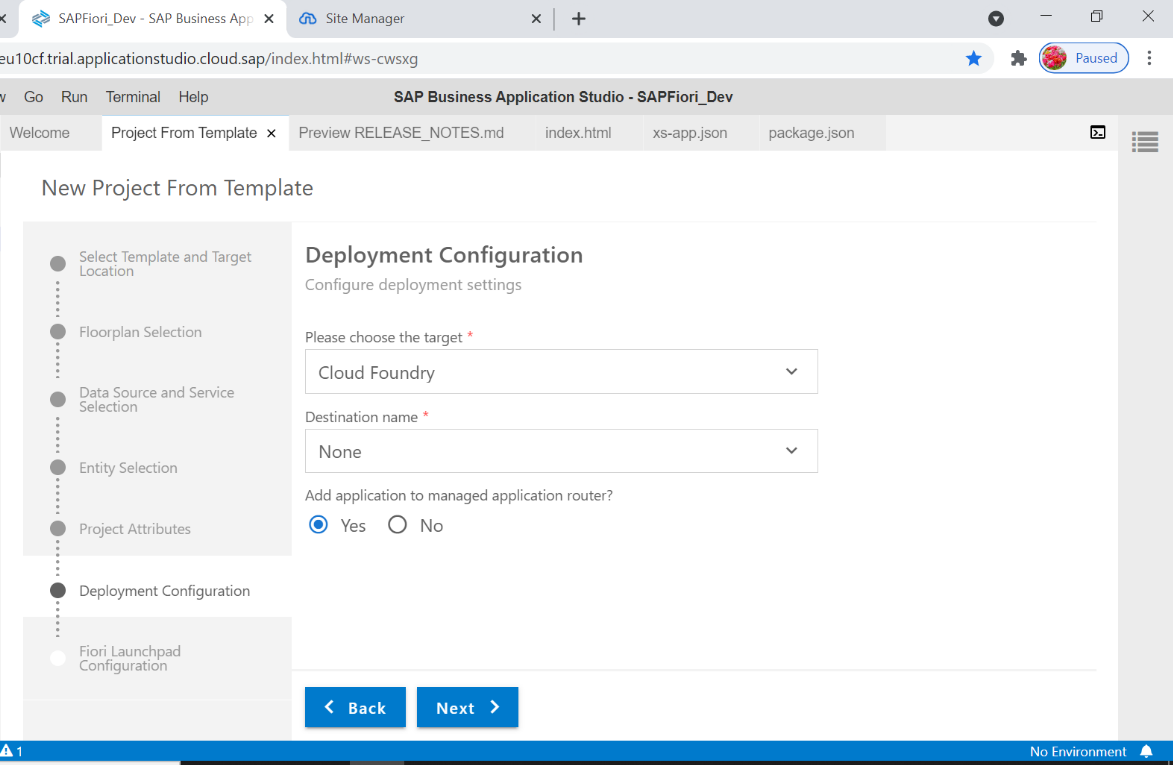Click the Deployment Configuration heading
This screenshot has height=765, width=1173.
(444, 255)
